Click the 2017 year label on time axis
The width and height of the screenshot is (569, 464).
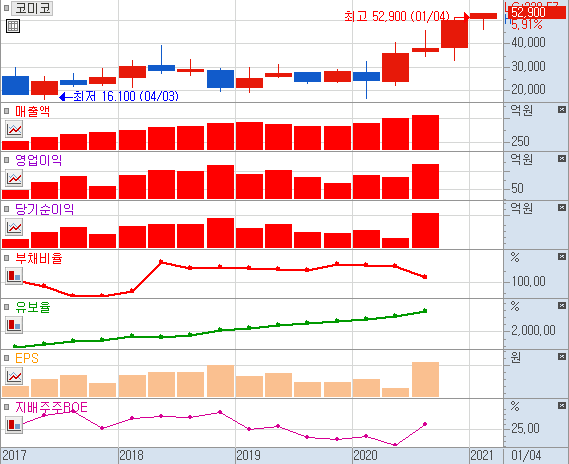[x=15, y=455]
